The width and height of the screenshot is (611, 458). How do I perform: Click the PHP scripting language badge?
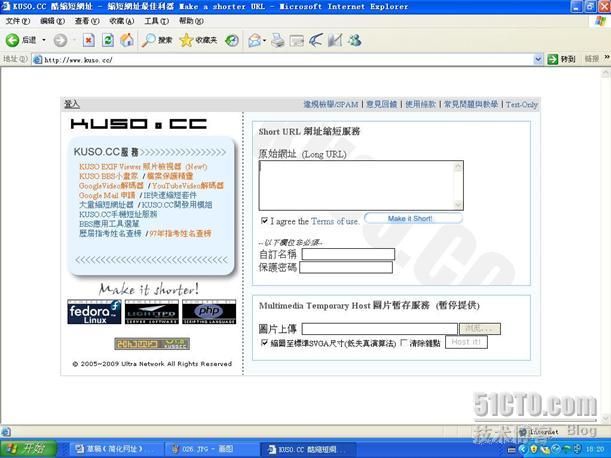[x=209, y=312]
